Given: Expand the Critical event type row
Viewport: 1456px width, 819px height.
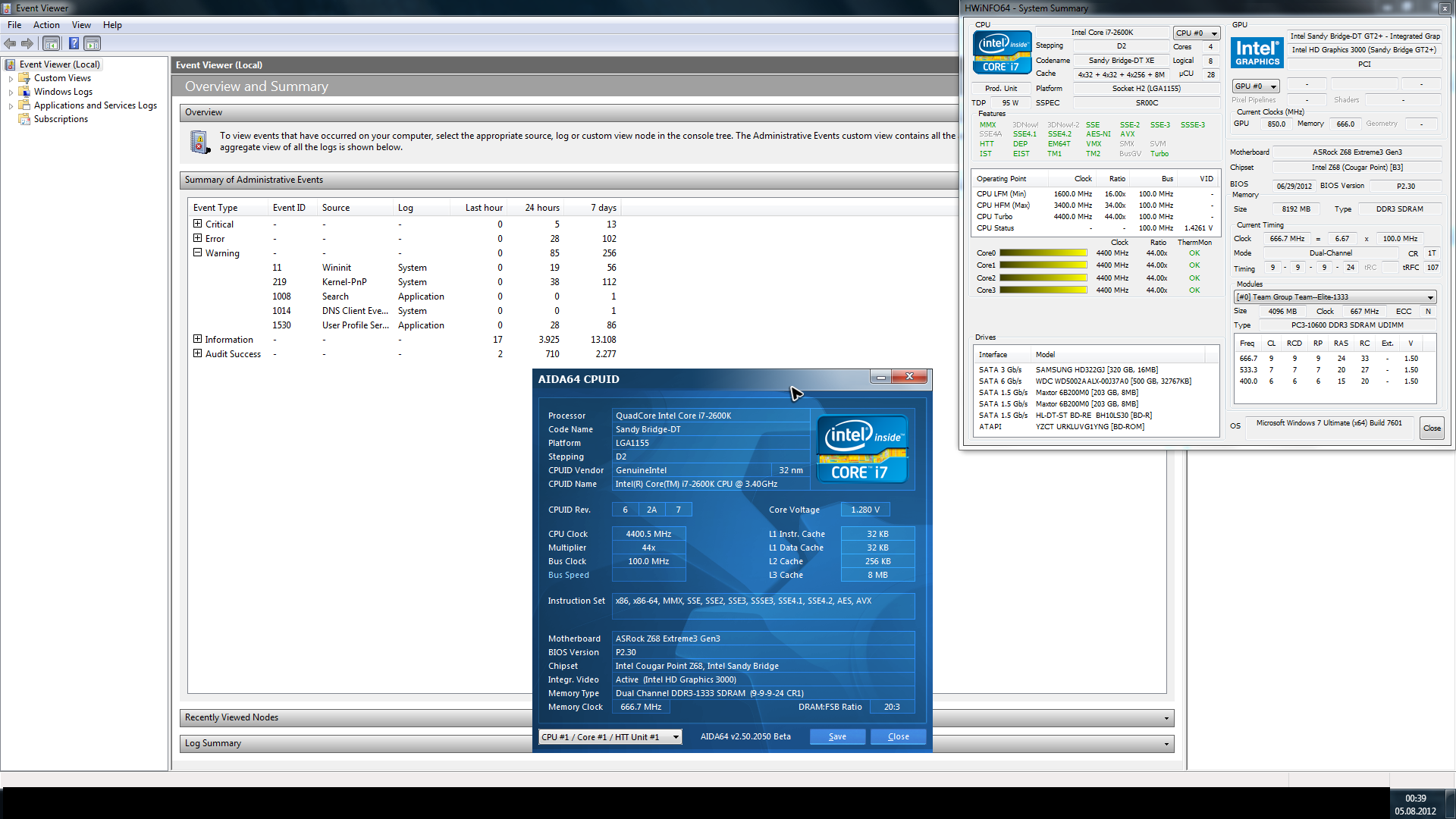Looking at the screenshot, I should [197, 224].
